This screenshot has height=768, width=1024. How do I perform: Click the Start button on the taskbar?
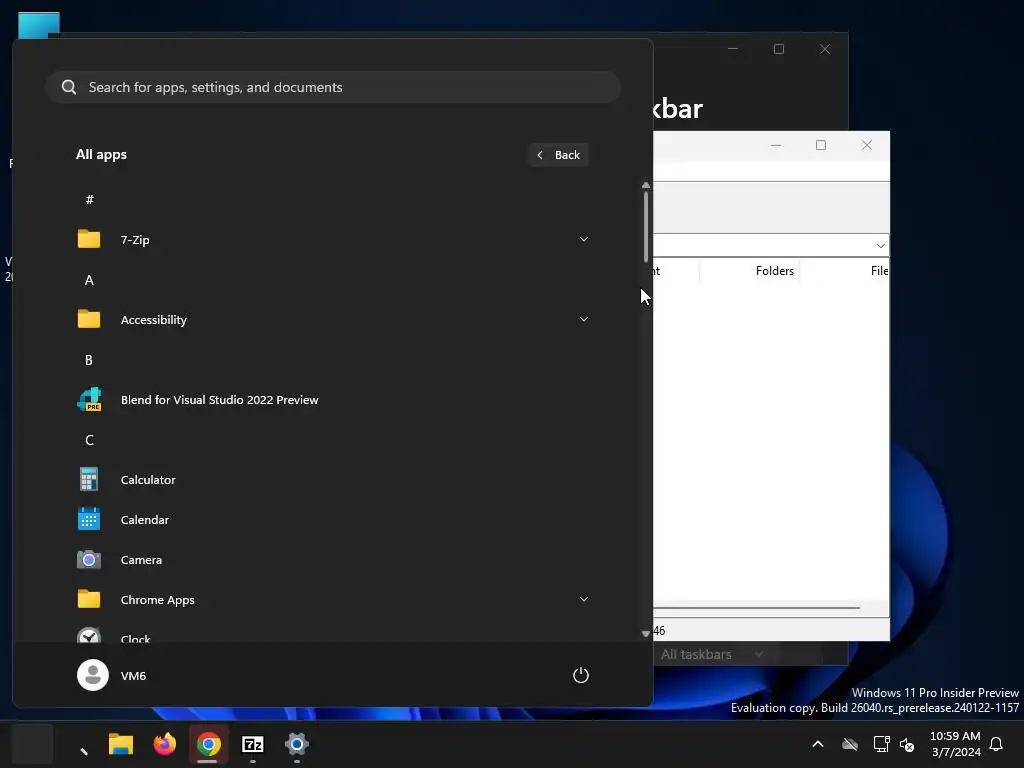coord(32,744)
